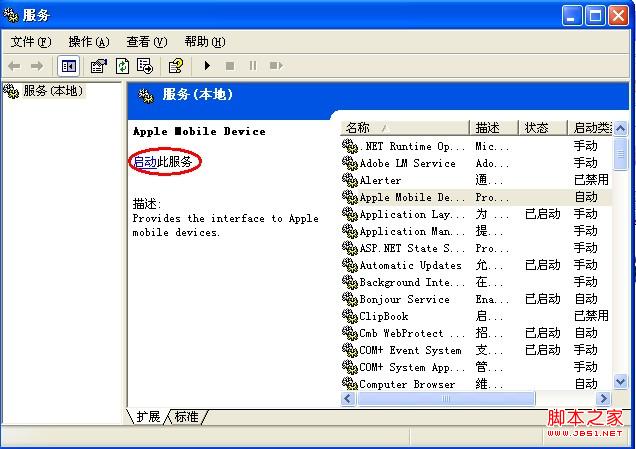The image size is (636, 449).
Task: Click the gear icon beside .NET Runtime Op...
Action: [350, 146]
